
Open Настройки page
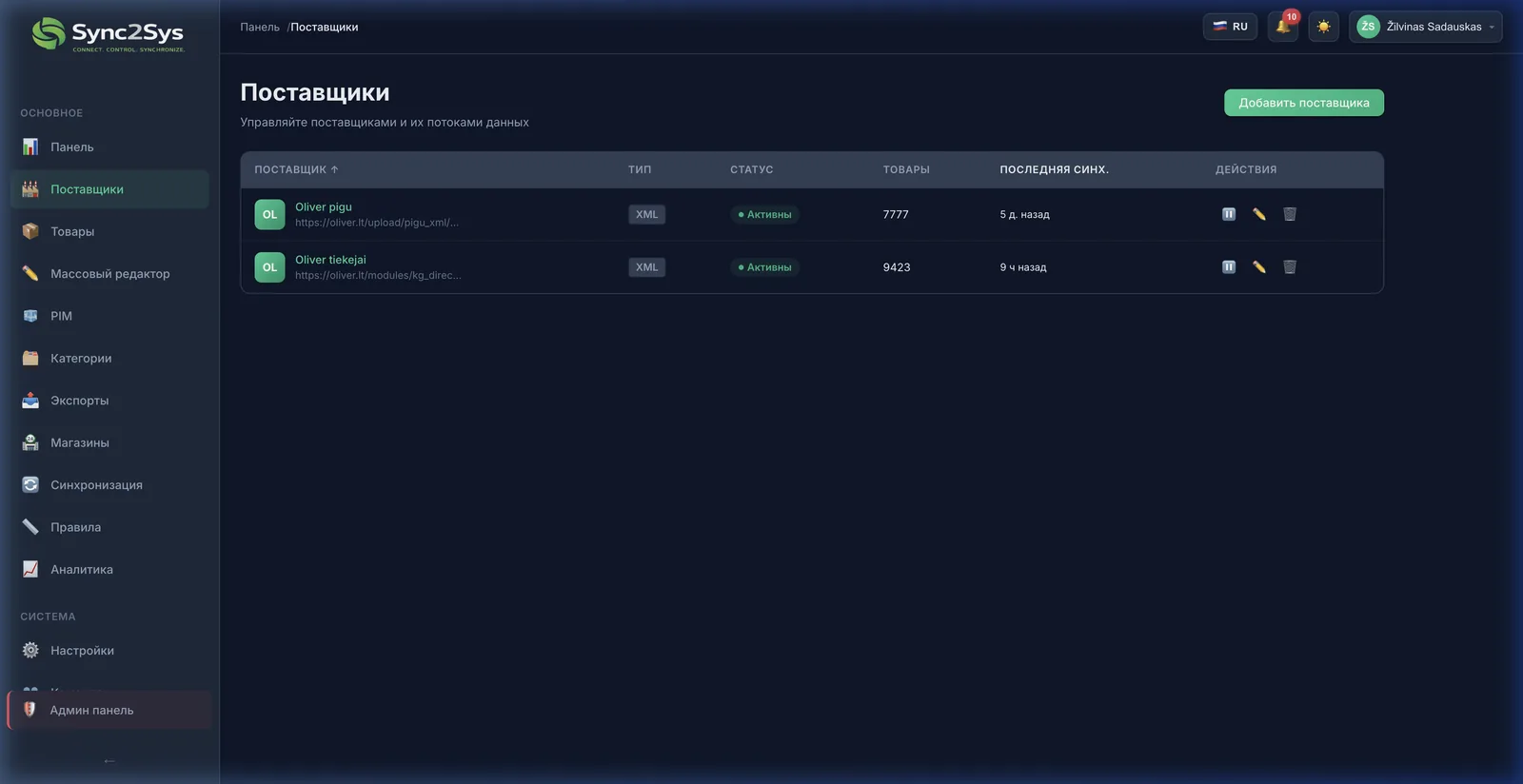(109, 651)
